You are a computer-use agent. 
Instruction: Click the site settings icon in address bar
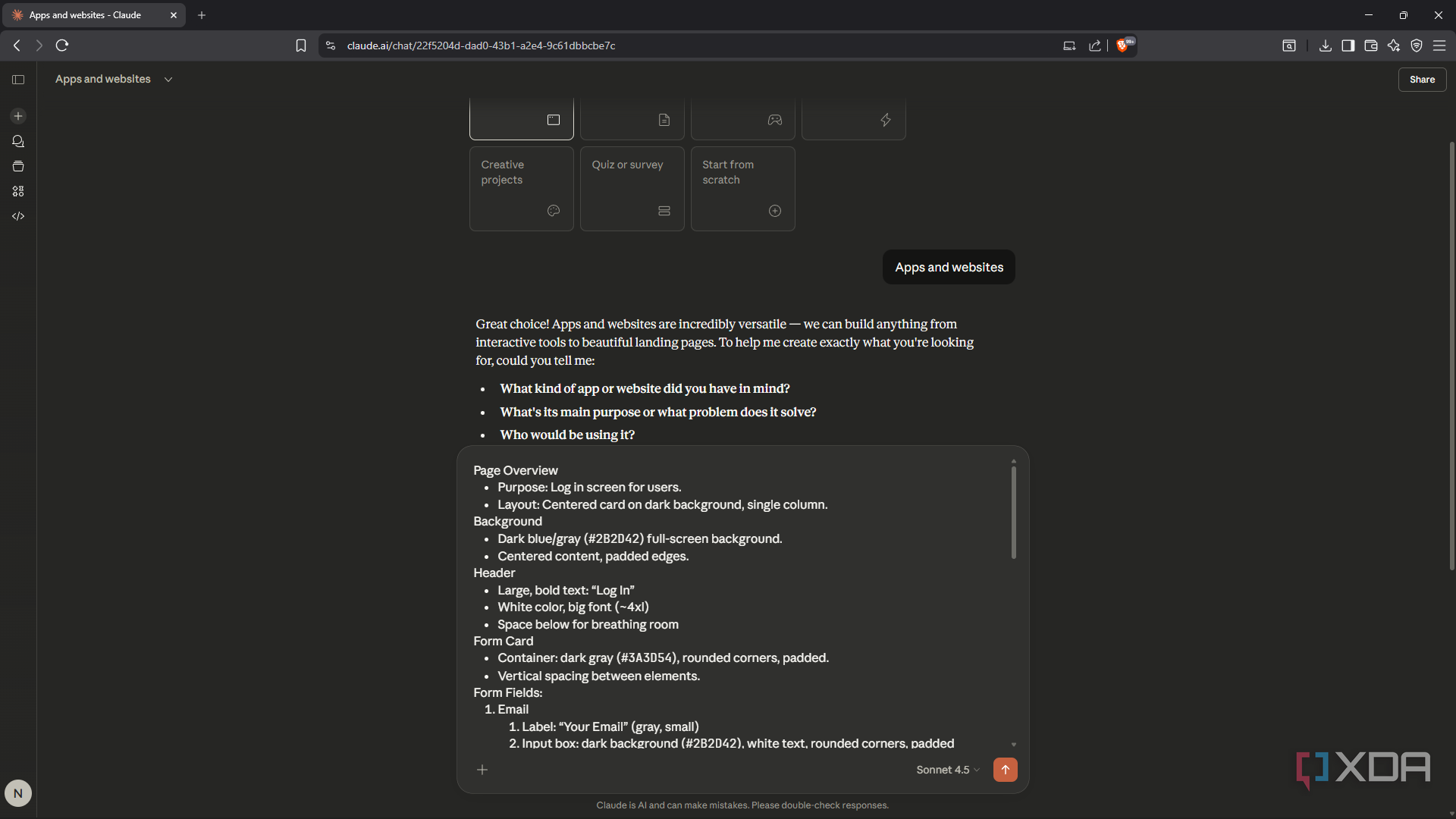(331, 45)
